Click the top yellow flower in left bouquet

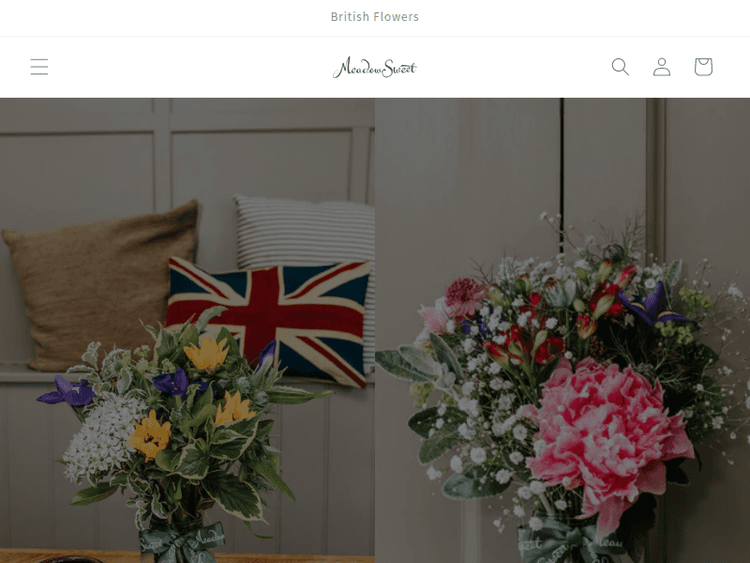pos(207,354)
